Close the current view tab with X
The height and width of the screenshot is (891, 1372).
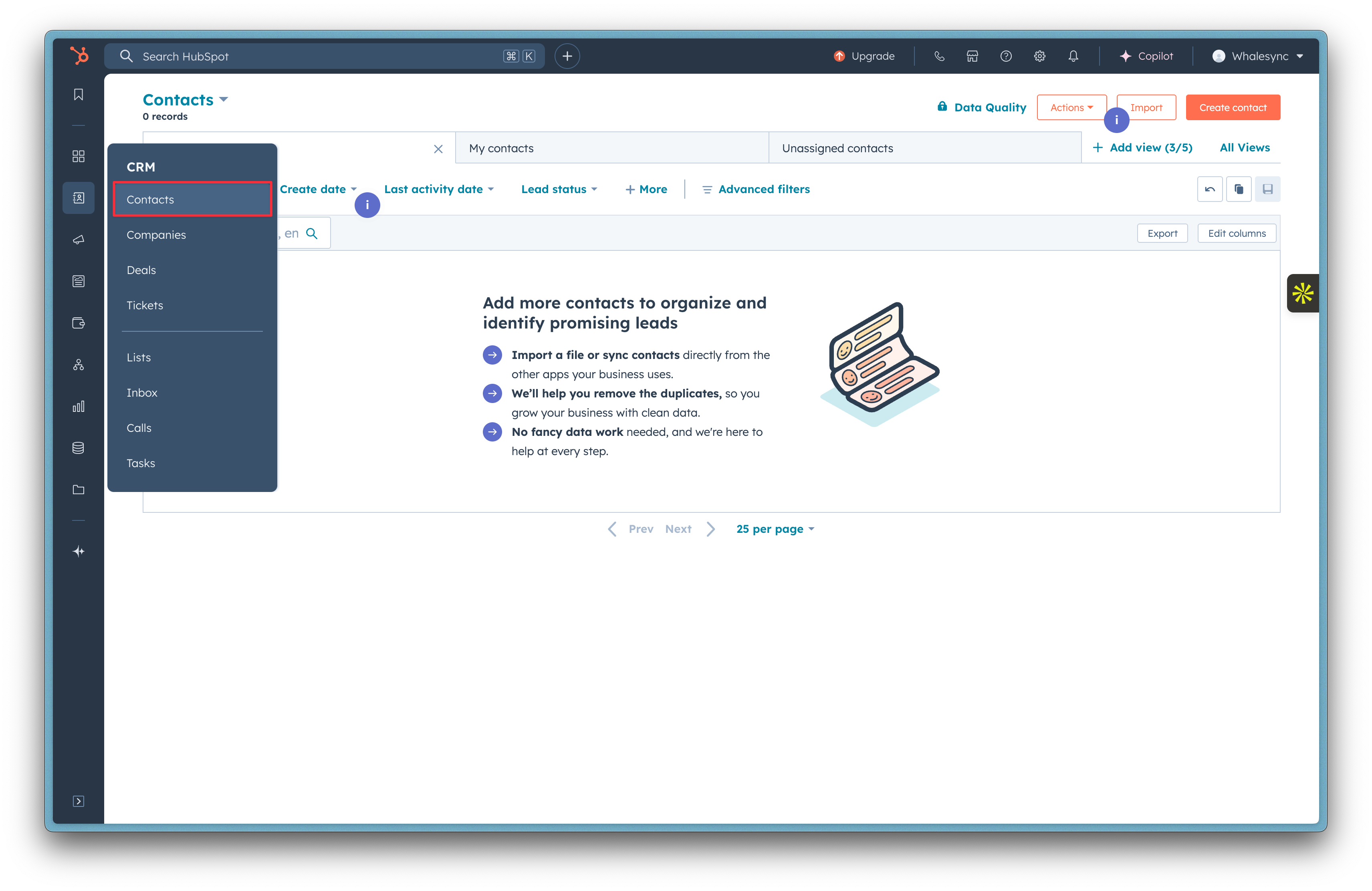click(x=438, y=149)
